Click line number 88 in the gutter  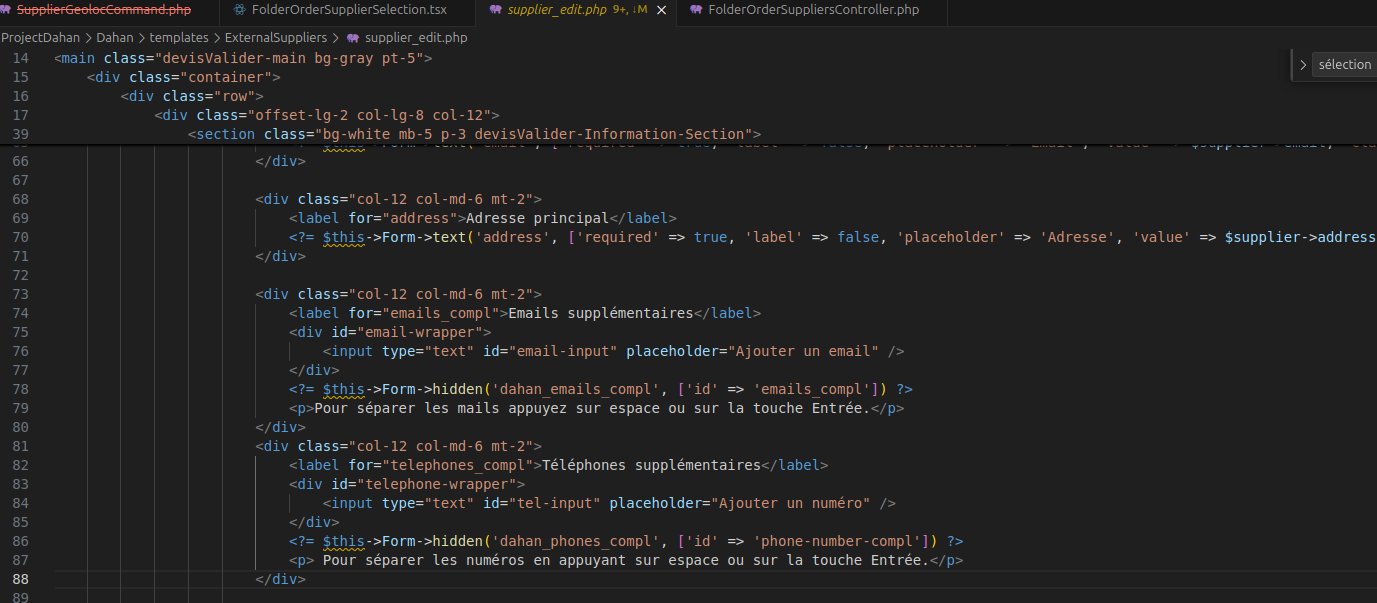[x=20, y=579]
